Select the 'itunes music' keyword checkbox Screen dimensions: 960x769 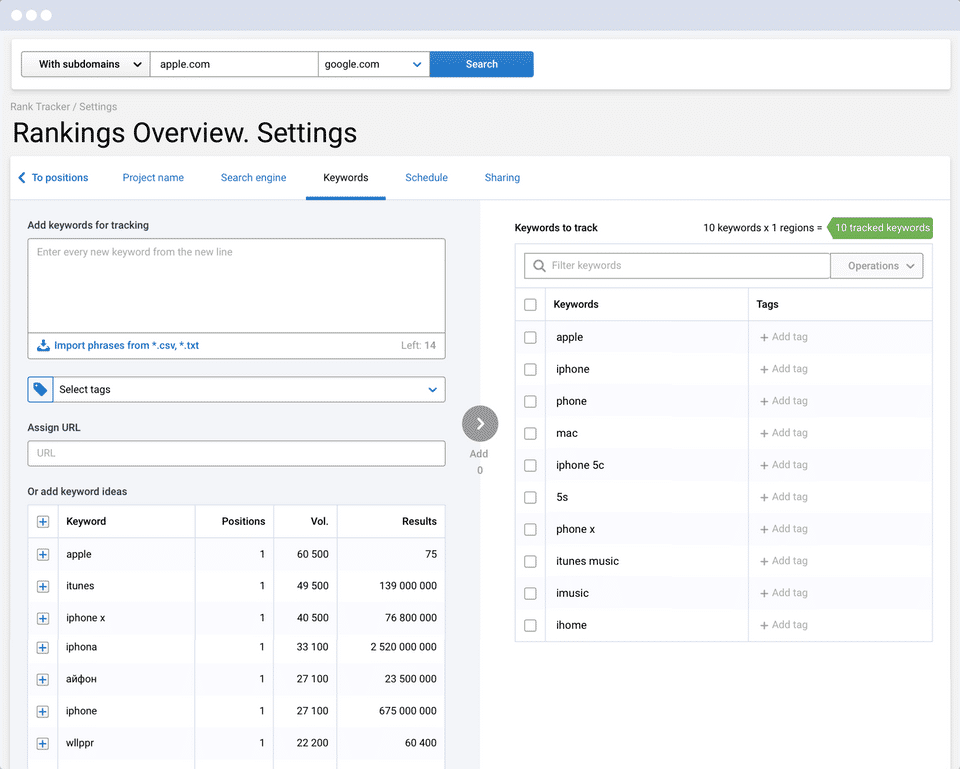(x=530, y=562)
